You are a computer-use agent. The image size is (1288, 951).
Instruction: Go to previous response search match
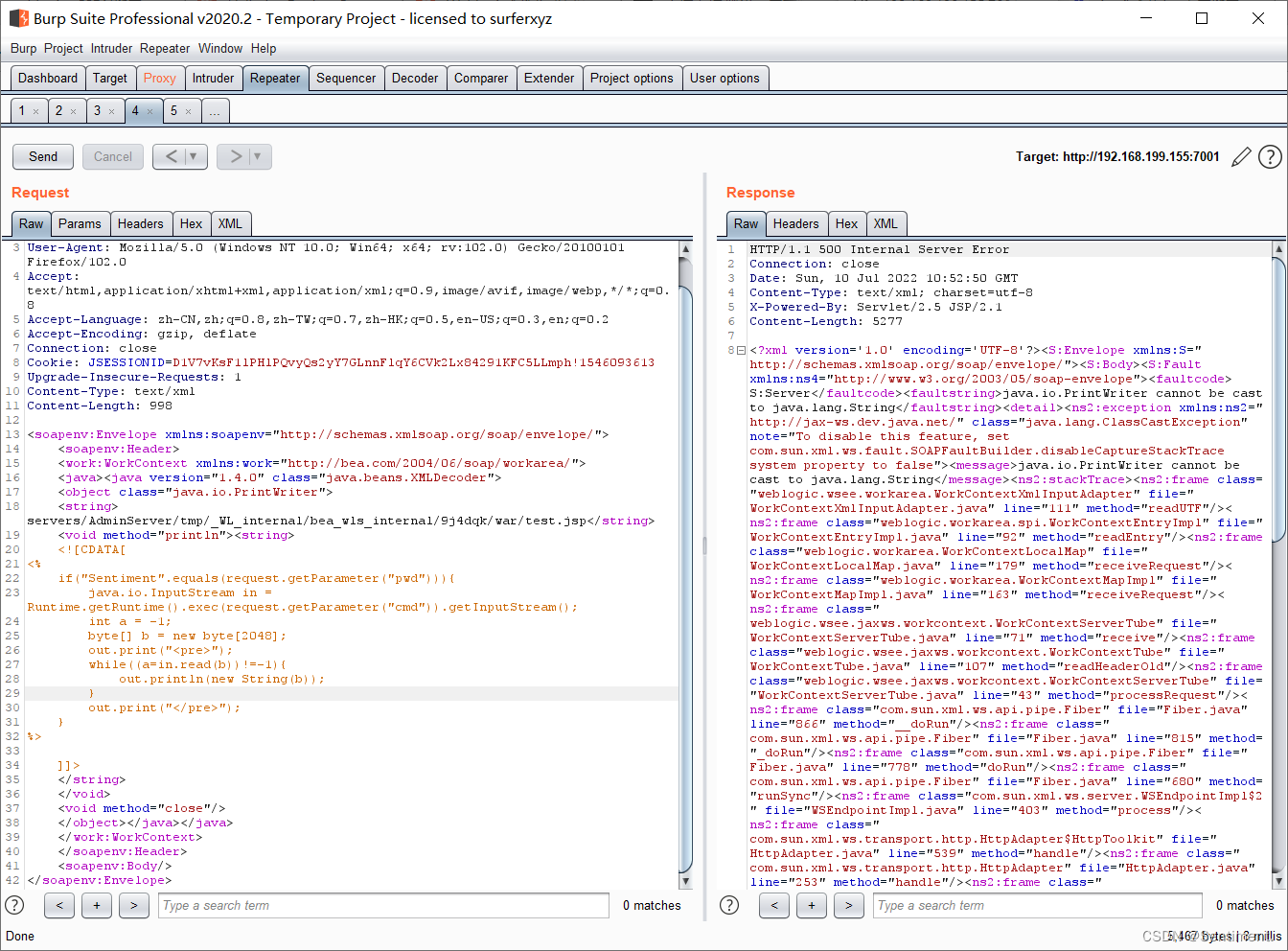tap(774, 905)
